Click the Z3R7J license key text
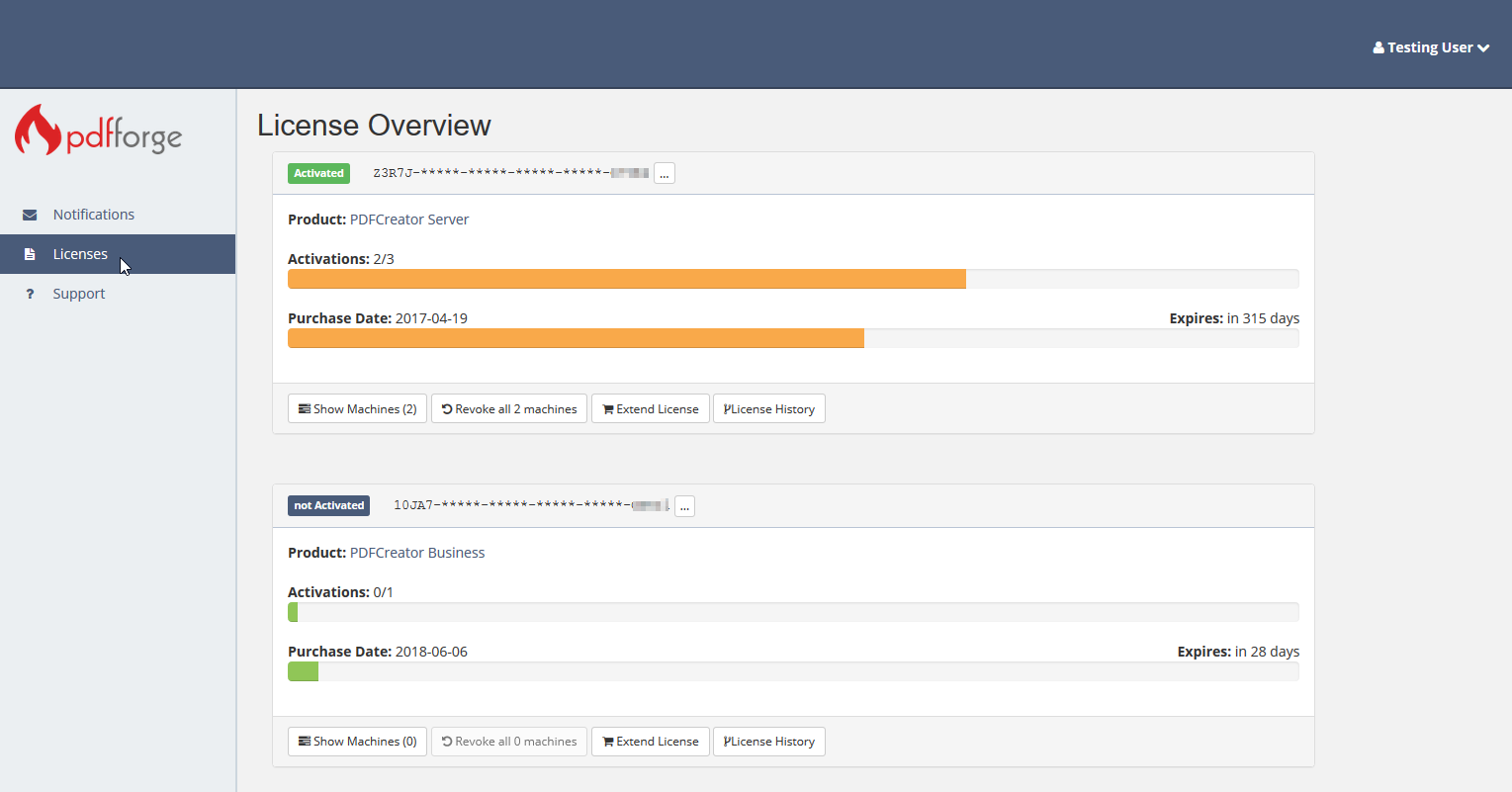Image resolution: width=1512 pixels, height=792 pixels. tap(510, 173)
